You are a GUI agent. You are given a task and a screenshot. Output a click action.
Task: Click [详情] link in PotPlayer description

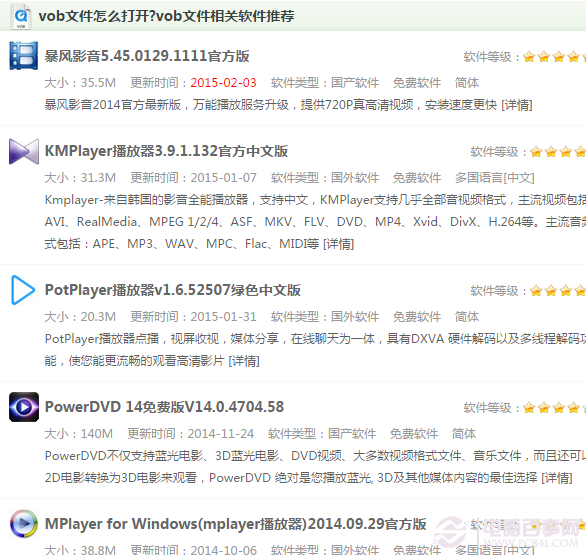pyautogui.click(x=244, y=361)
